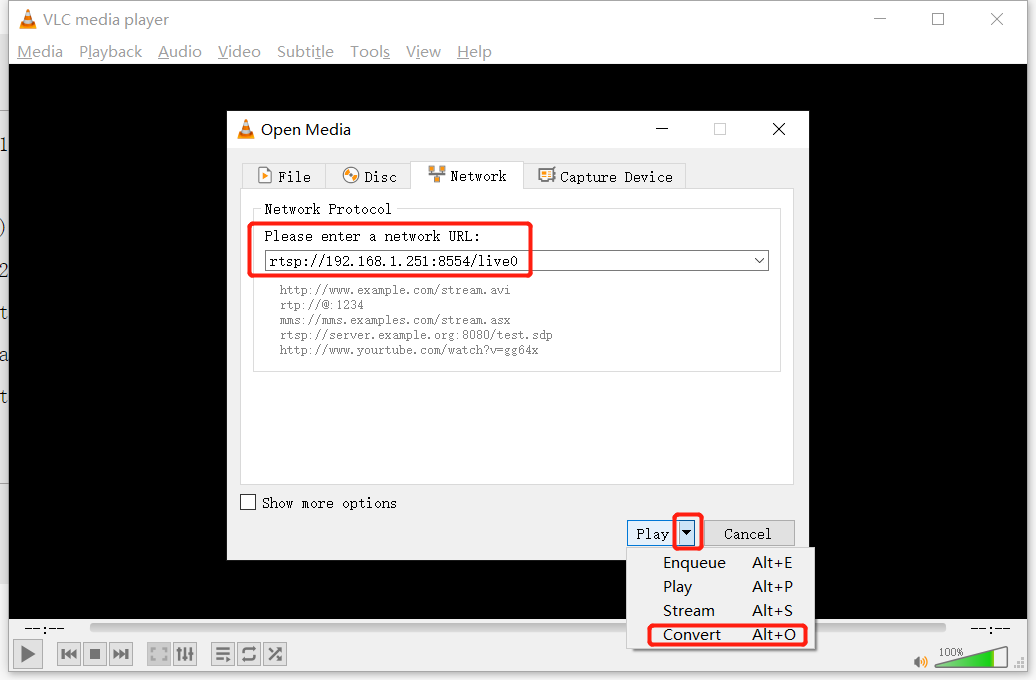Image resolution: width=1036 pixels, height=680 pixels.
Task: Toggle fullscreen mode icon
Action: [159, 654]
